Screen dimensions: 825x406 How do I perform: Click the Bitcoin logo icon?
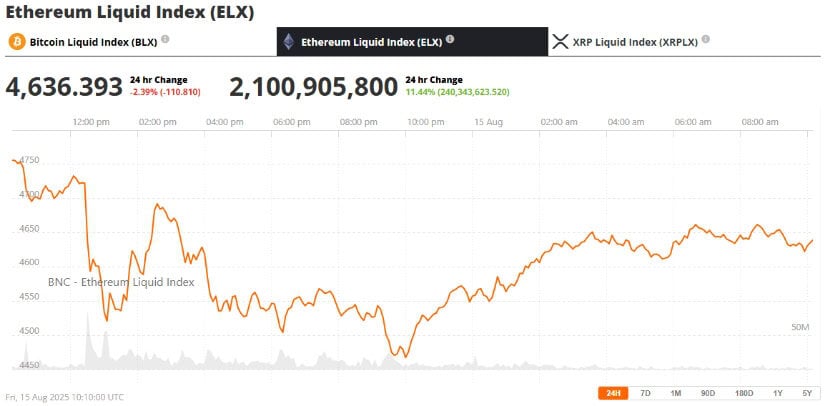17,42
